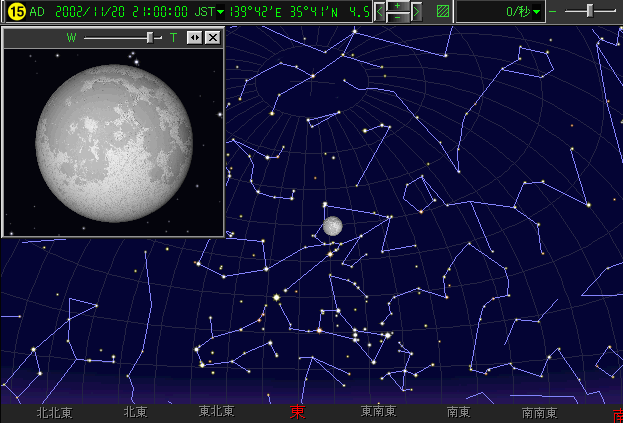The image size is (623, 423).
Task: Click left bracket arrow beside magnification
Action: [379, 11]
